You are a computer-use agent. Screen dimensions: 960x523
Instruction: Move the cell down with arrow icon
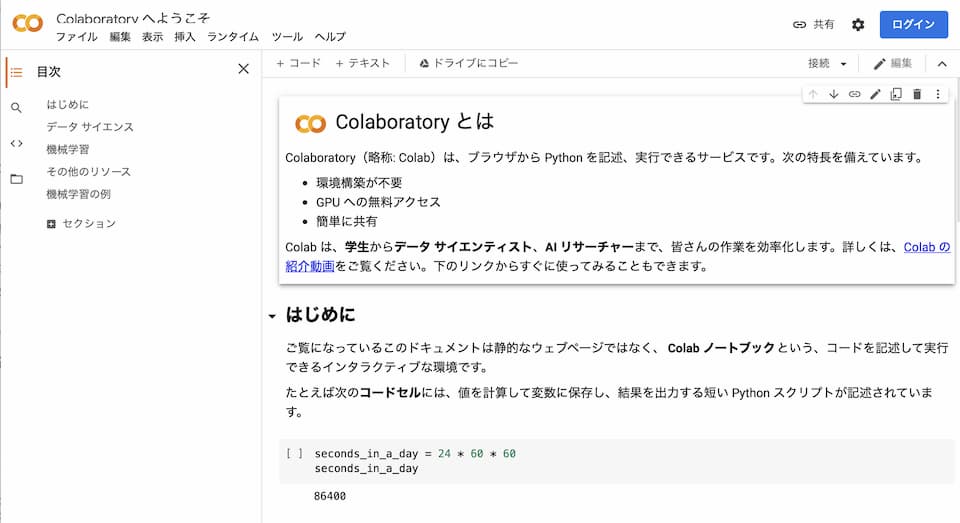click(834, 94)
